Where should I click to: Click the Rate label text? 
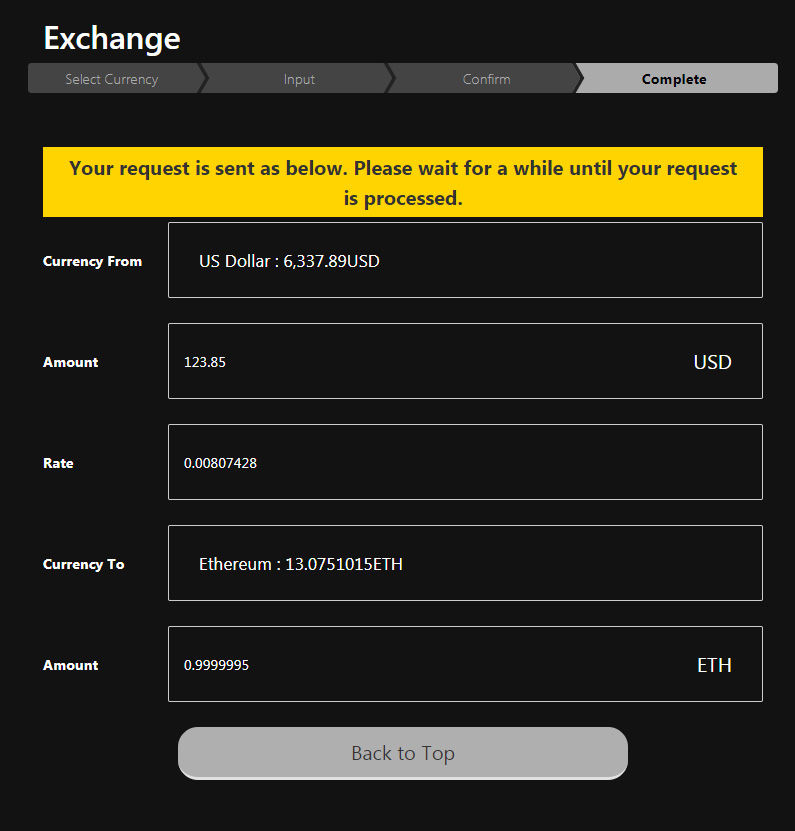coord(58,463)
